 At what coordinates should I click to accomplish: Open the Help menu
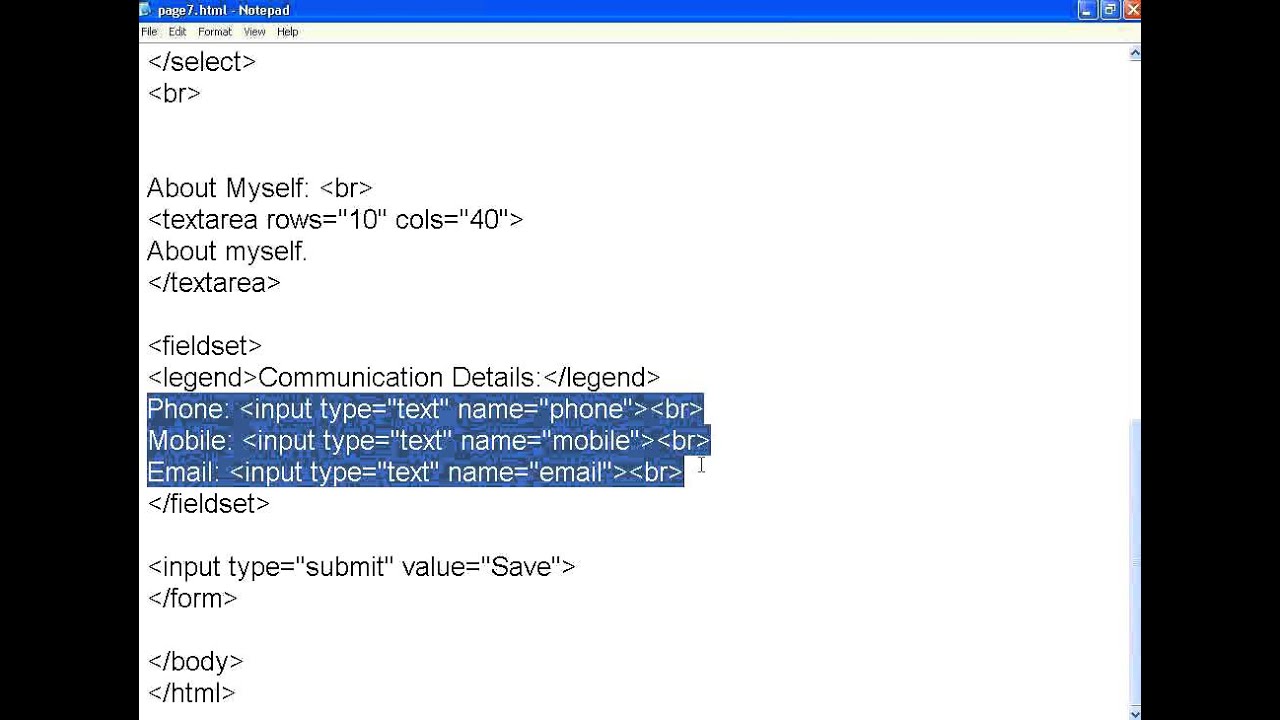coord(287,32)
